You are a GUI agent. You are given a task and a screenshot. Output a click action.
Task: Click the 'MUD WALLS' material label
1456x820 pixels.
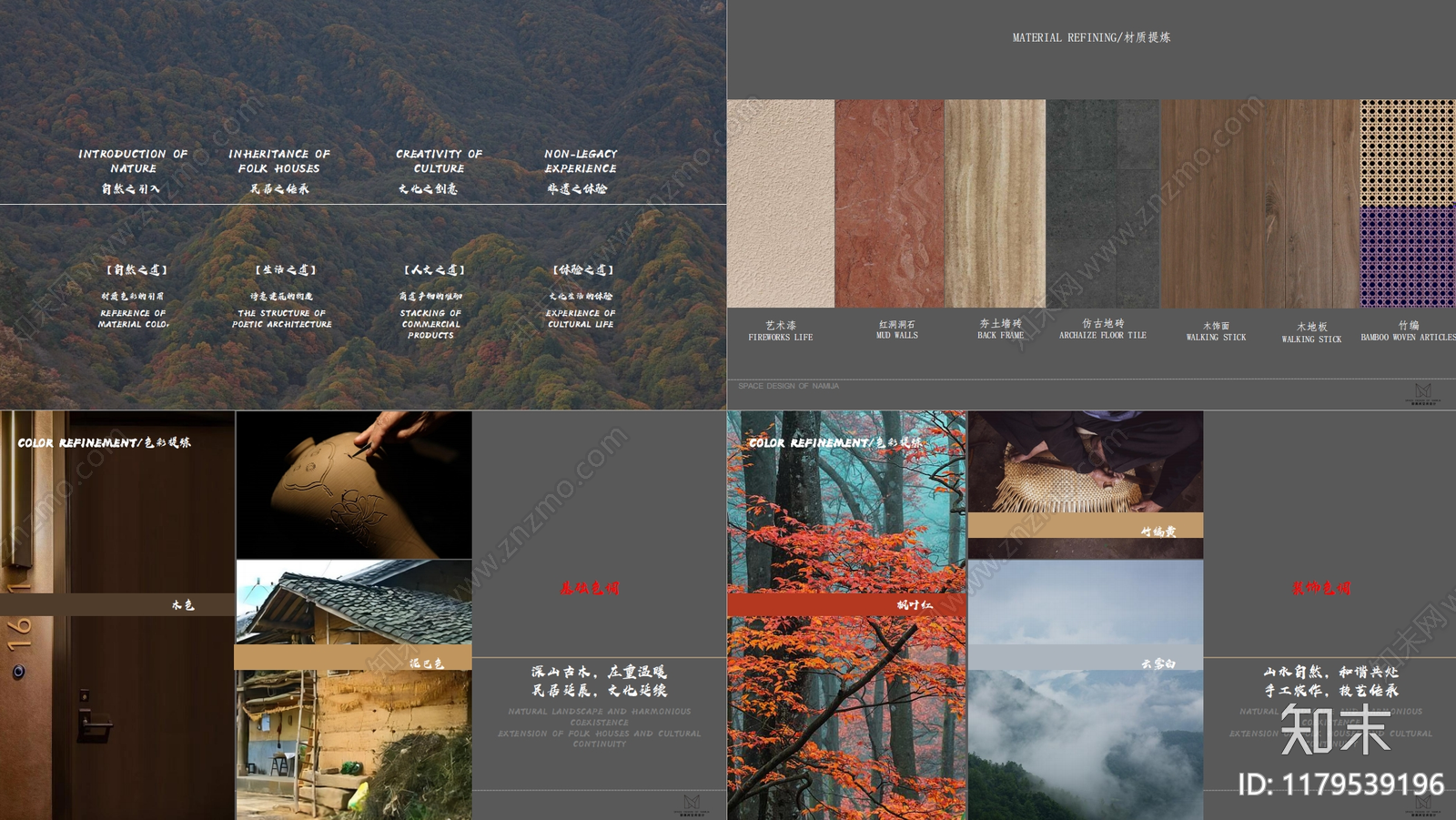(x=897, y=336)
